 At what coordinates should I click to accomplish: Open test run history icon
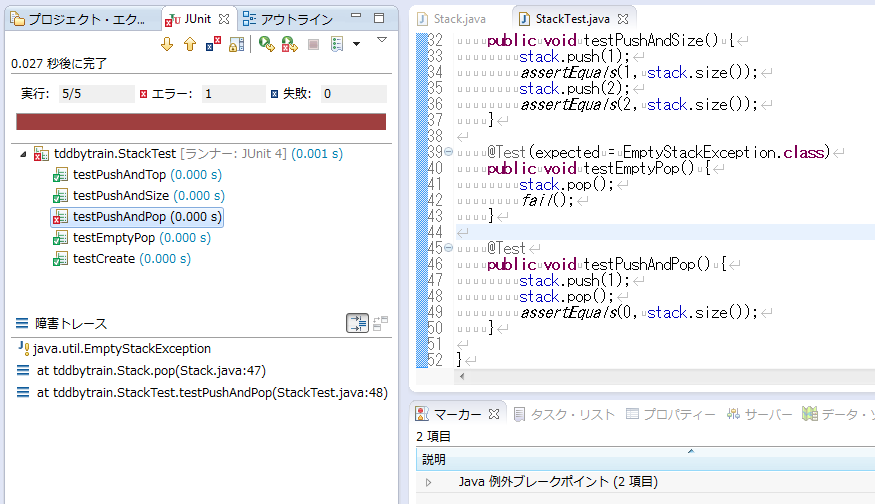click(x=337, y=44)
